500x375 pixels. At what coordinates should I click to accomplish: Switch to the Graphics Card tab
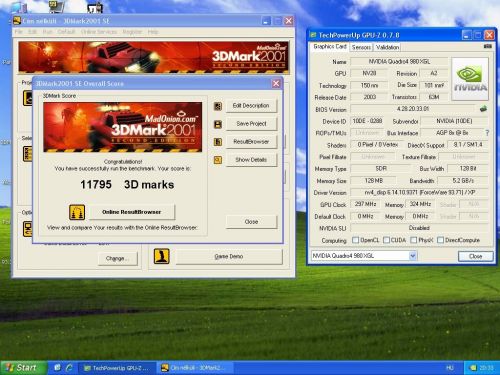(330, 47)
